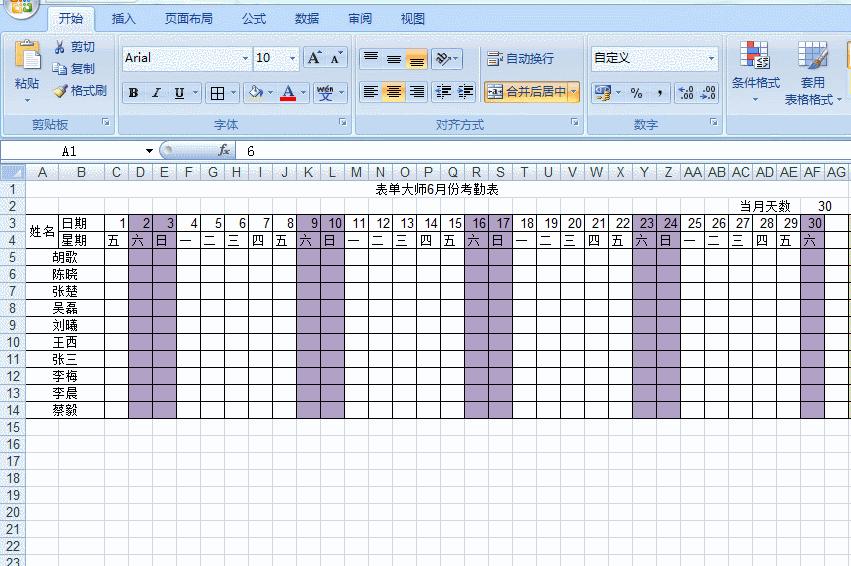
Task: Click the Insert Function fx button
Action: pyautogui.click(x=224, y=150)
